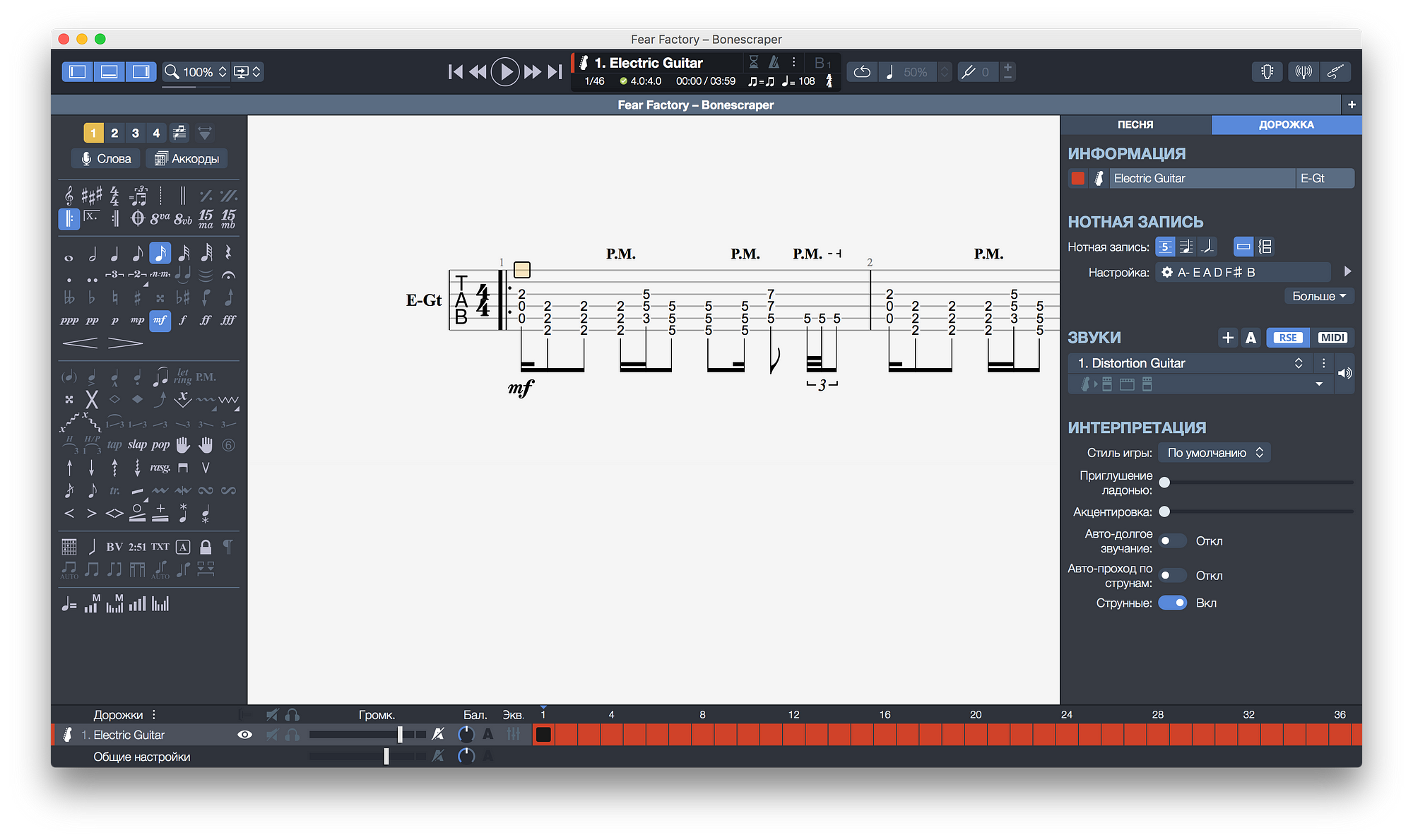Open chord diagram grid tool

(x=69, y=547)
